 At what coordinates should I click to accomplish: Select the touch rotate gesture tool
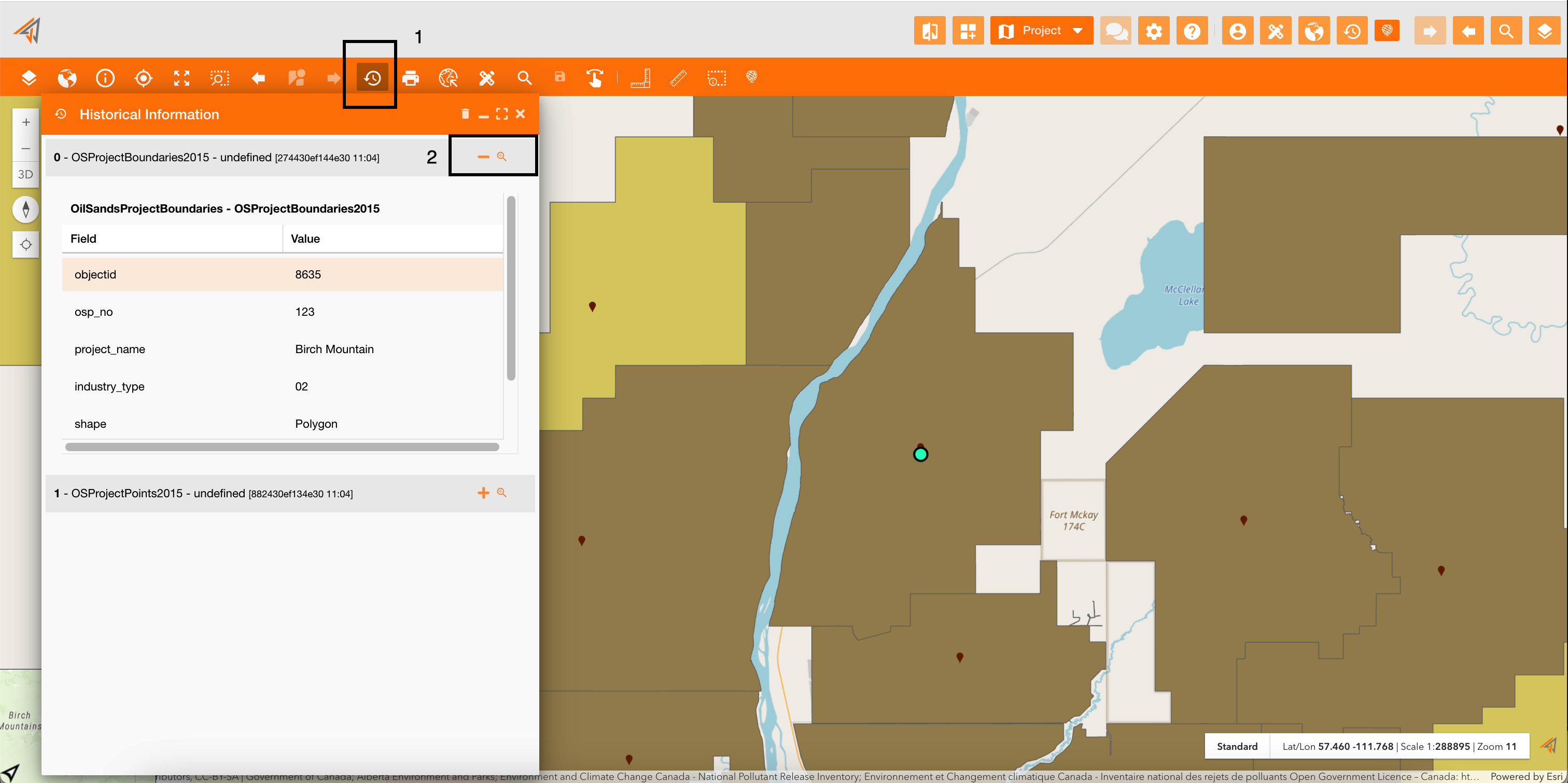click(x=595, y=78)
